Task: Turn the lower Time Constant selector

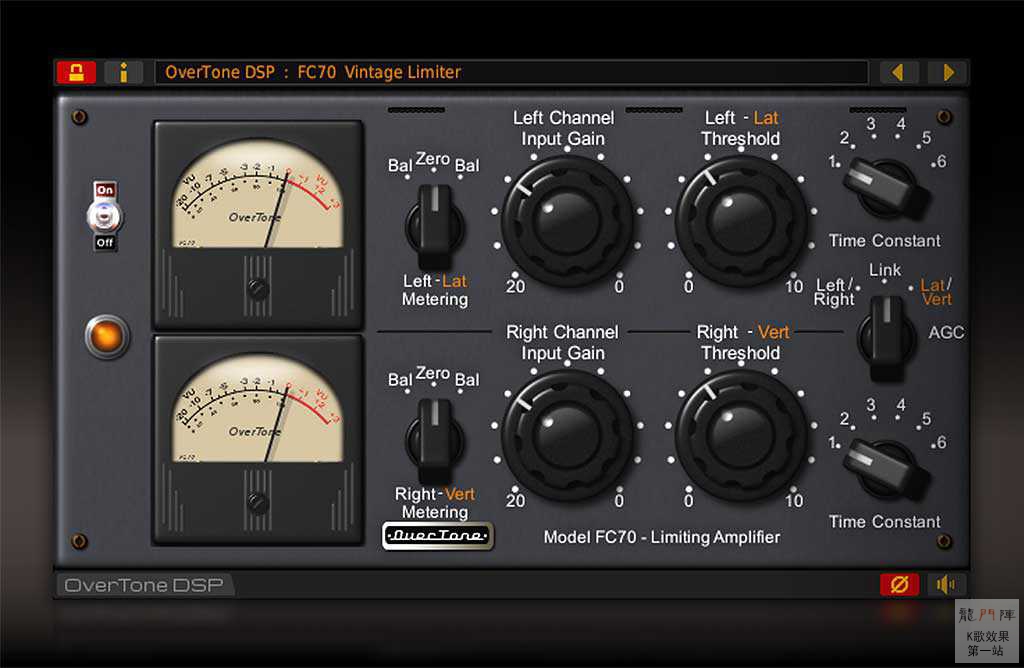Action: pyautogui.click(x=885, y=468)
